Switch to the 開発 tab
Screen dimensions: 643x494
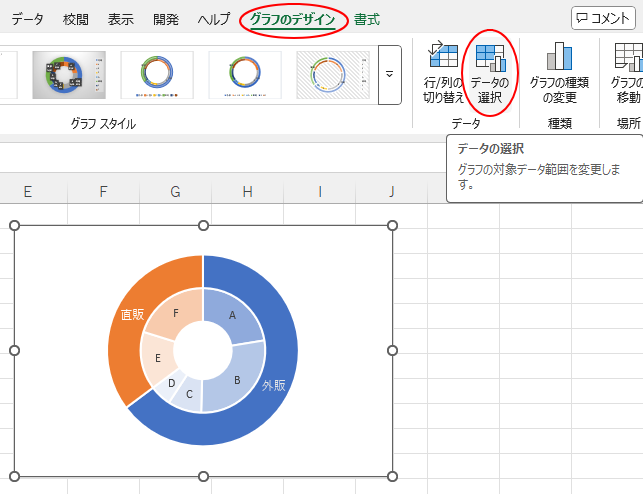[166, 19]
